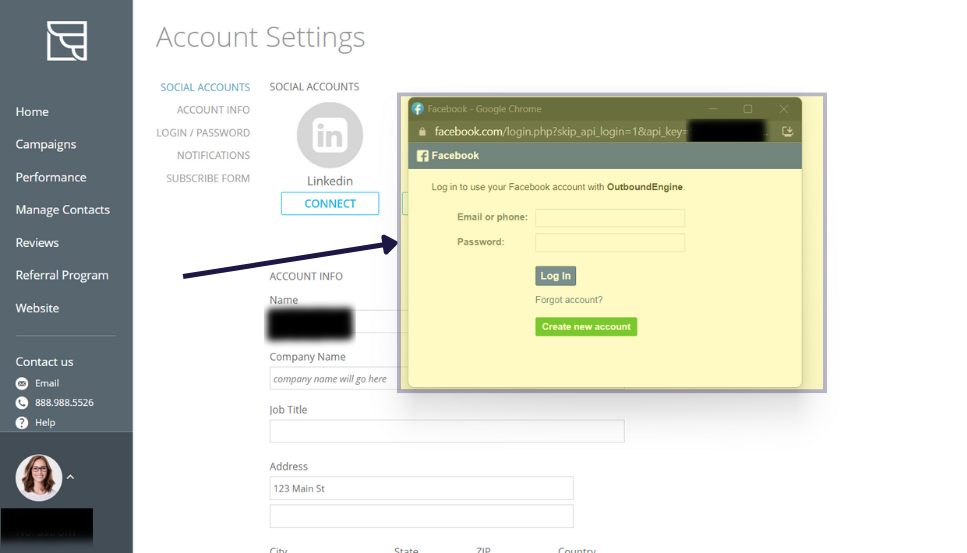Viewport: 967px width, 553px height.
Task: Click the 888.988.5526 phone number
Action: click(x=64, y=403)
